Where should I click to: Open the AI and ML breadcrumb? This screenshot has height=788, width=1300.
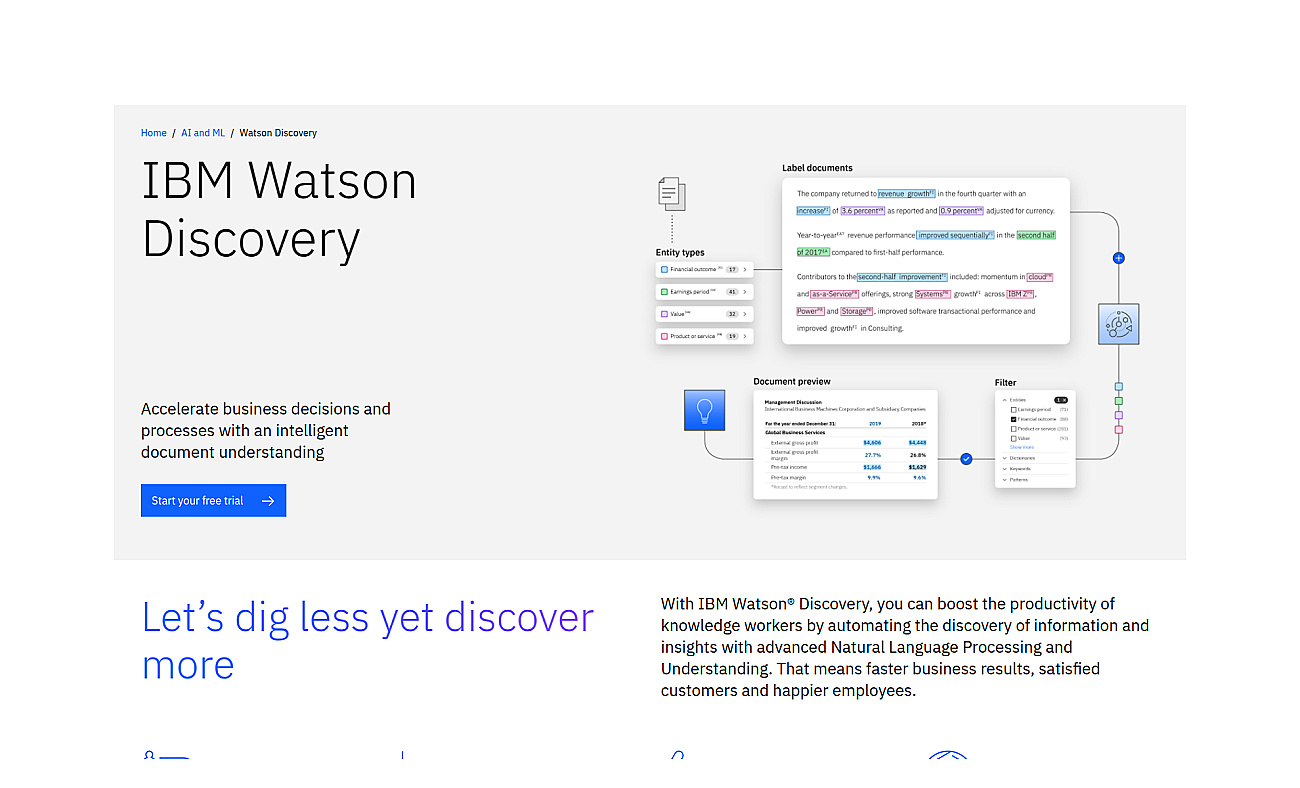click(203, 133)
